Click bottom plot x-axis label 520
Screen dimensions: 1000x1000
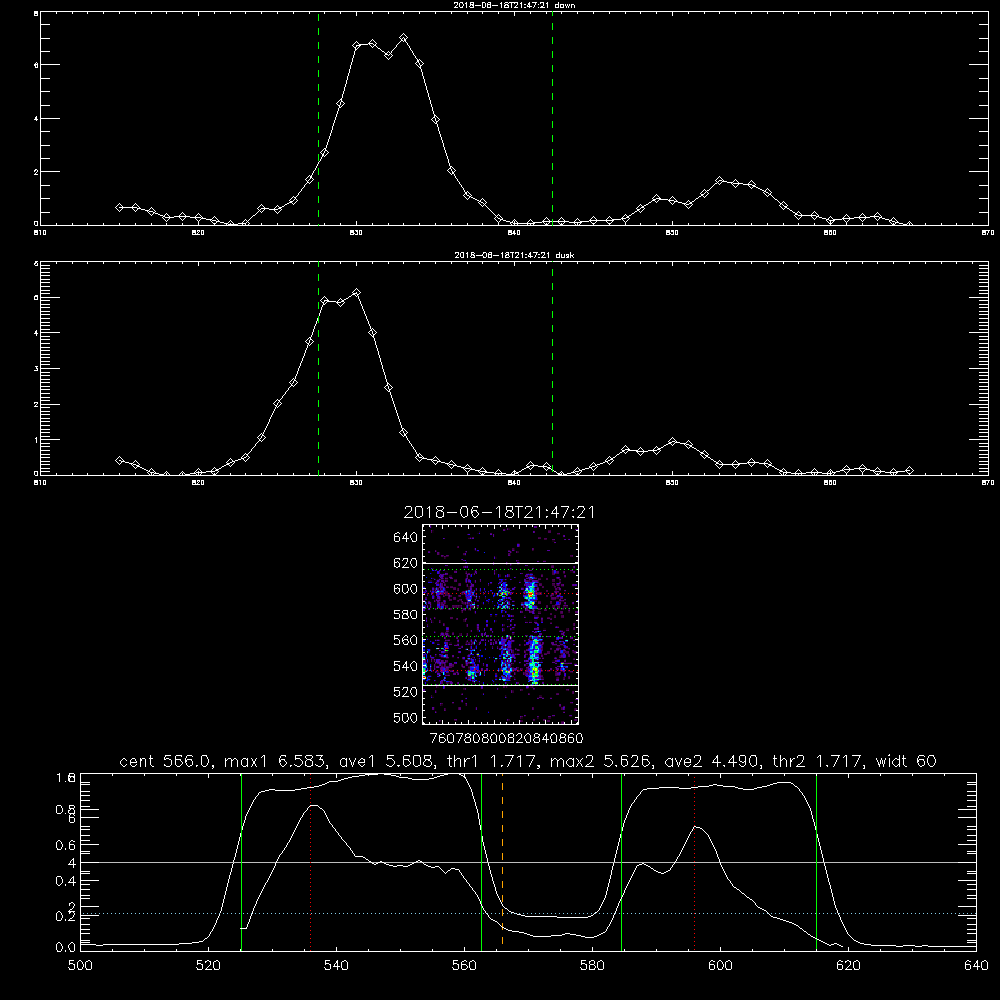pyautogui.click(x=209, y=966)
